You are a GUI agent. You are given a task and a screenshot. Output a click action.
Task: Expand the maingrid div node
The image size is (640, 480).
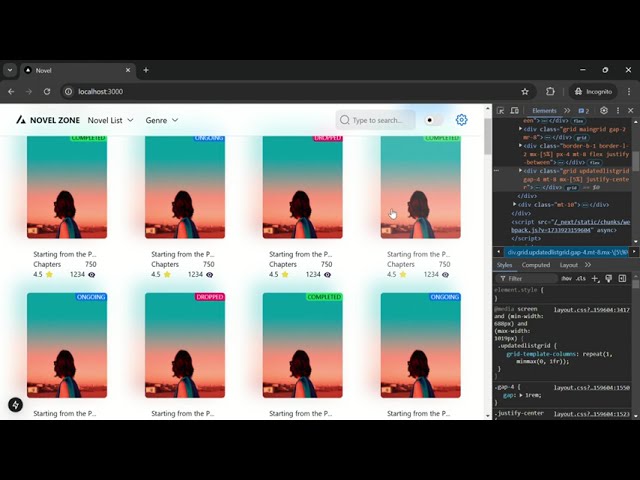(x=520, y=129)
